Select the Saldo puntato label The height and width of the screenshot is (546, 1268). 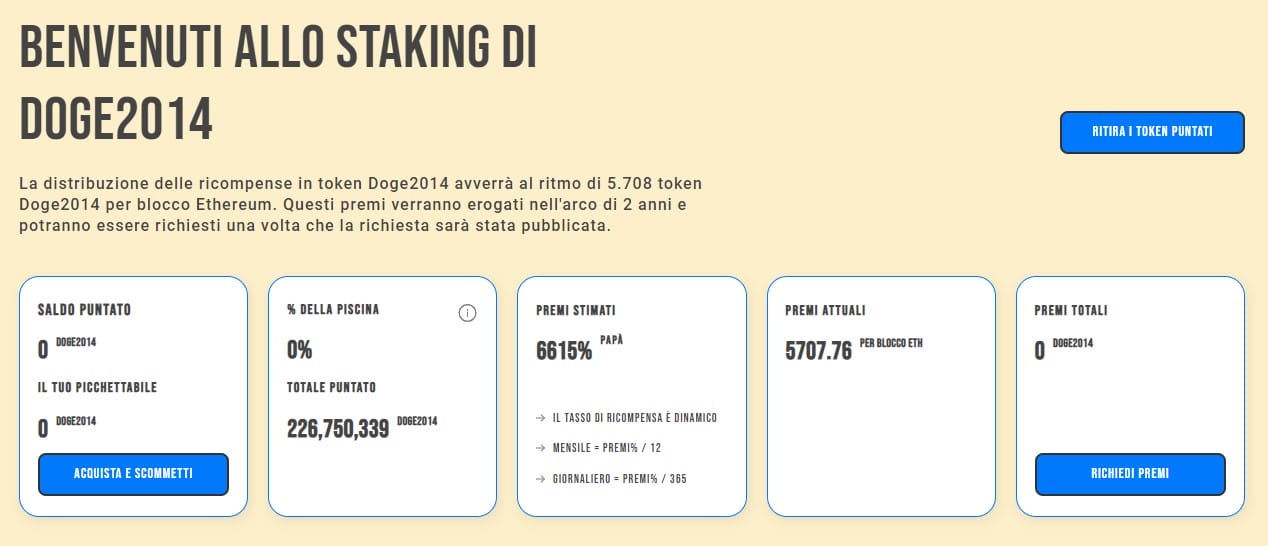pyautogui.click(x=84, y=310)
